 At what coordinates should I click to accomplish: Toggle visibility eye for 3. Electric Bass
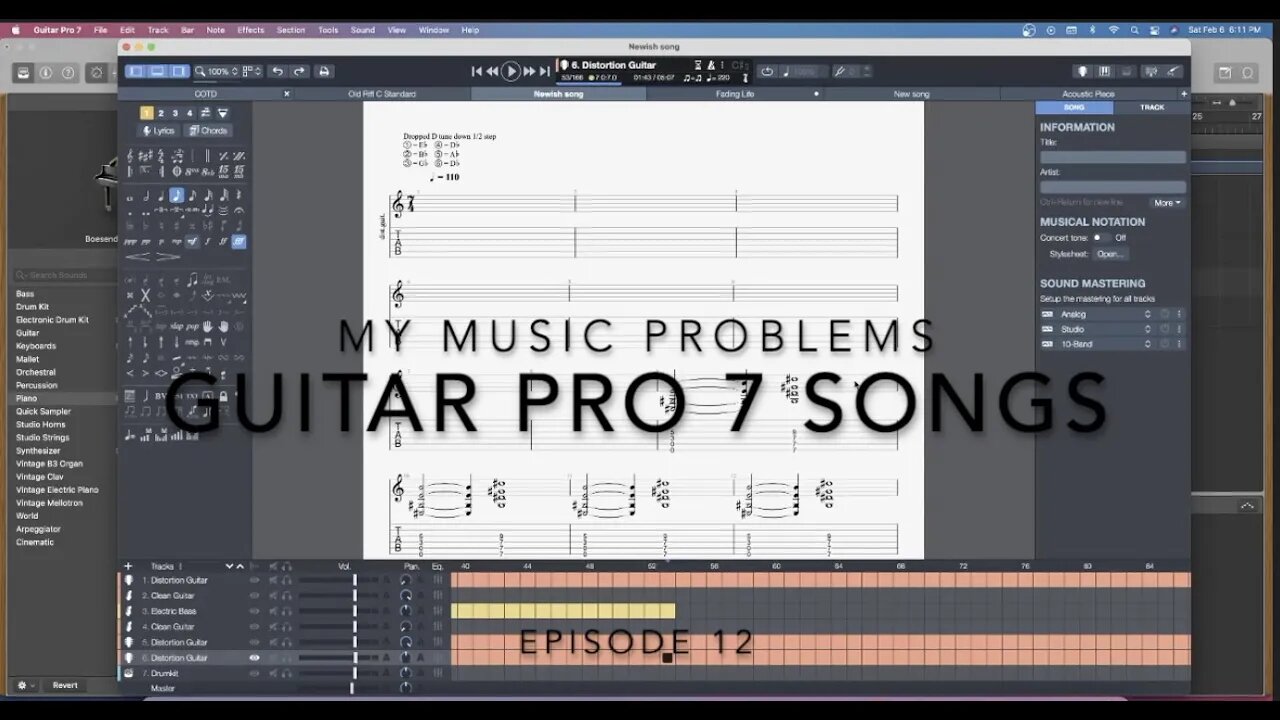pyautogui.click(x=254, y=611)
